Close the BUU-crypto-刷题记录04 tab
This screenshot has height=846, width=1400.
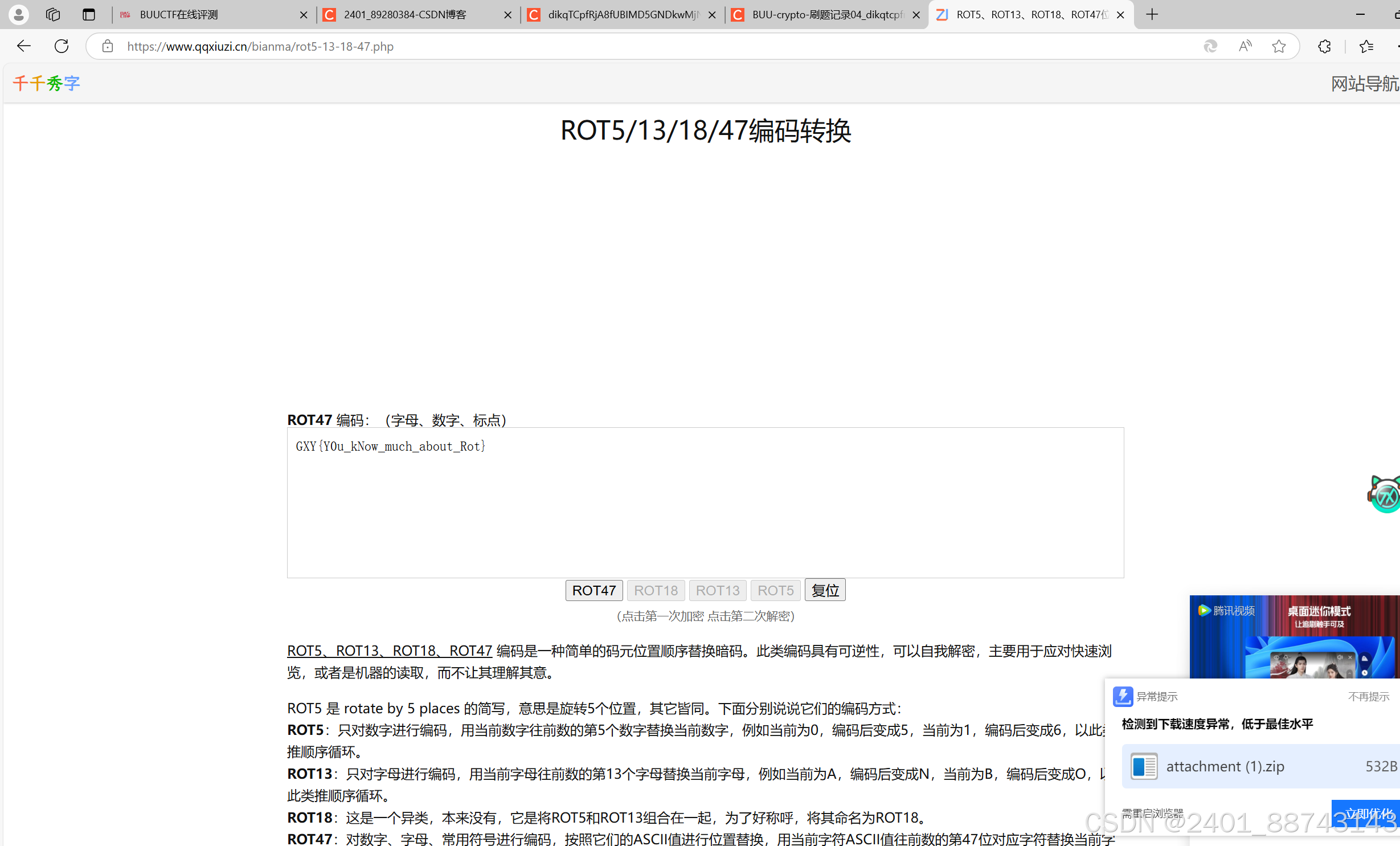tap(916, 15)
